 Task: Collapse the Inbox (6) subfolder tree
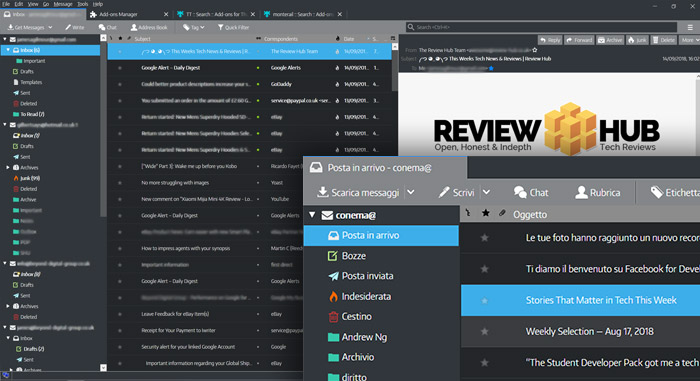coord(8,50)
